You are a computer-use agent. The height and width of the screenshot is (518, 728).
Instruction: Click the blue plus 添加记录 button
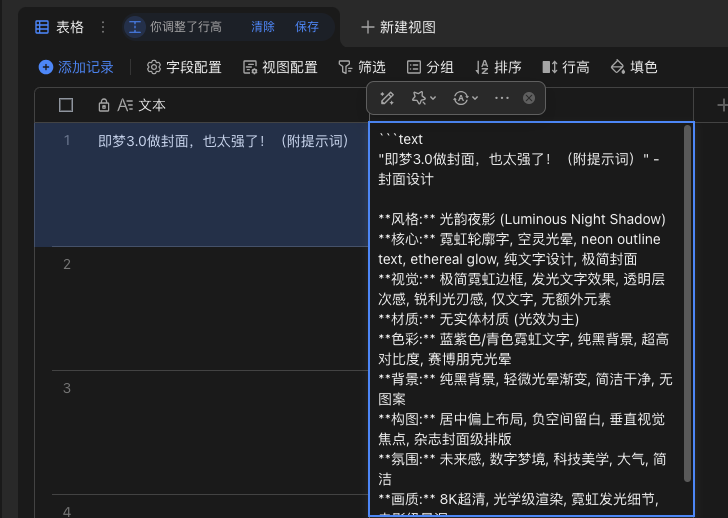pos(76,67)
